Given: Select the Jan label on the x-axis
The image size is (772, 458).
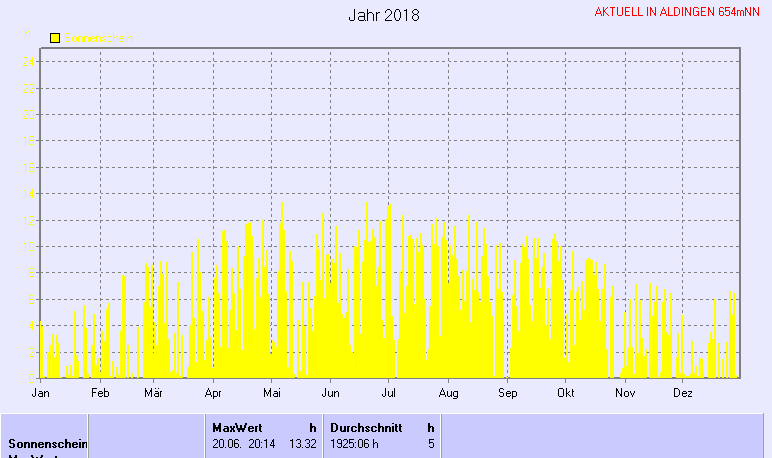Looking at the screenshot, I should [41, 394].
